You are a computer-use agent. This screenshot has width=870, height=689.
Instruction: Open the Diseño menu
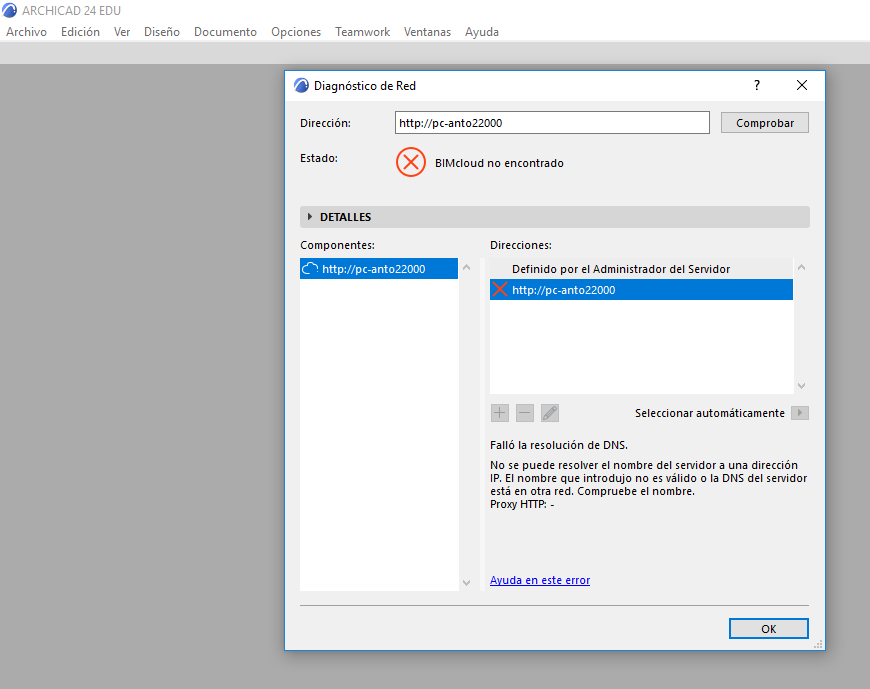(161, 32)
